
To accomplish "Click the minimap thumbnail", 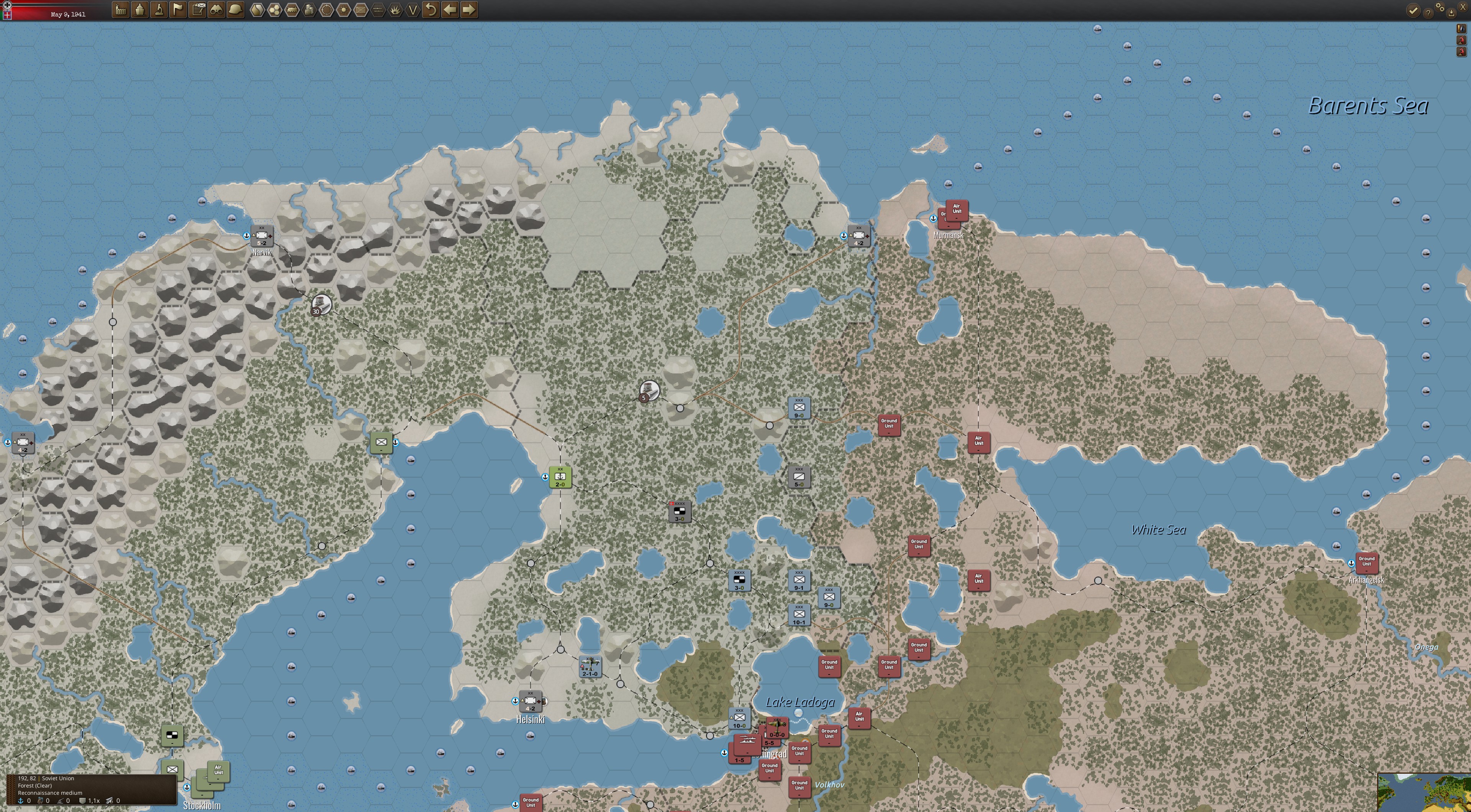I will pos(1424,792).
